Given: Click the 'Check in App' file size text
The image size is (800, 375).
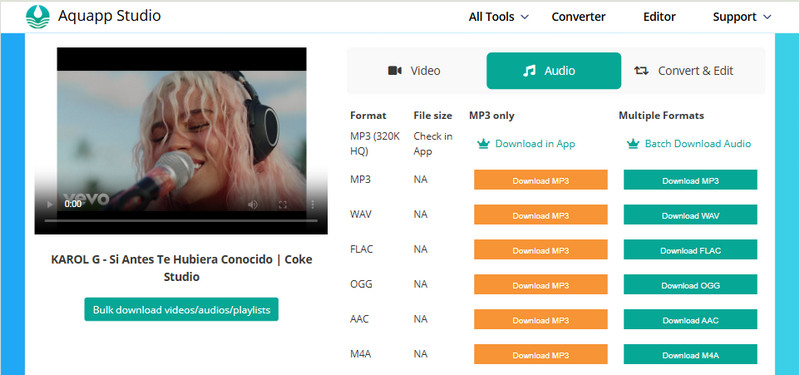Looking at the screenshot, I should [433, 144].
